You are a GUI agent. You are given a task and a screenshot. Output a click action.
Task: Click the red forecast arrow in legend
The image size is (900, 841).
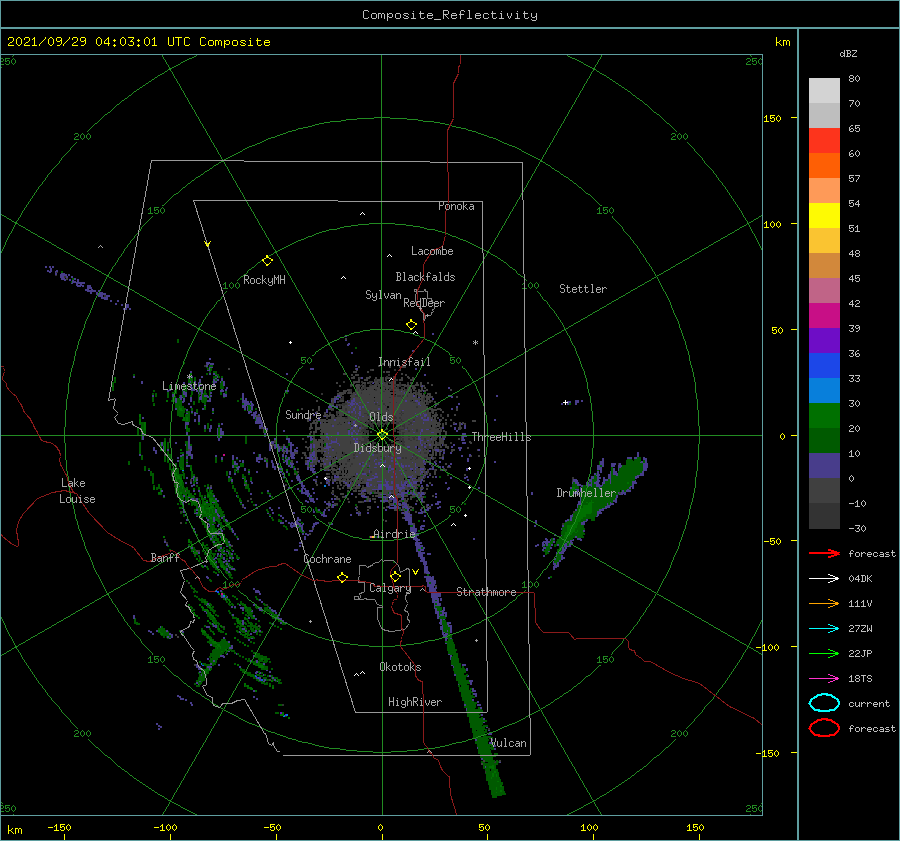point(824,553)
